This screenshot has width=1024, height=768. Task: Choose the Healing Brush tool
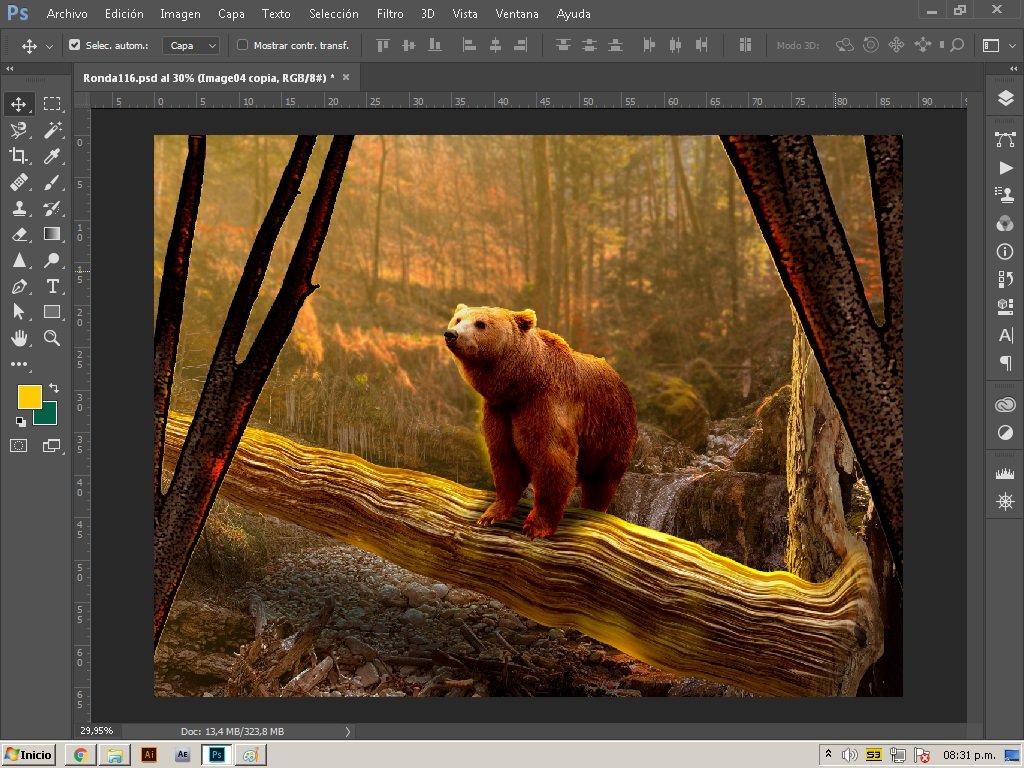(x=18, y=182)
